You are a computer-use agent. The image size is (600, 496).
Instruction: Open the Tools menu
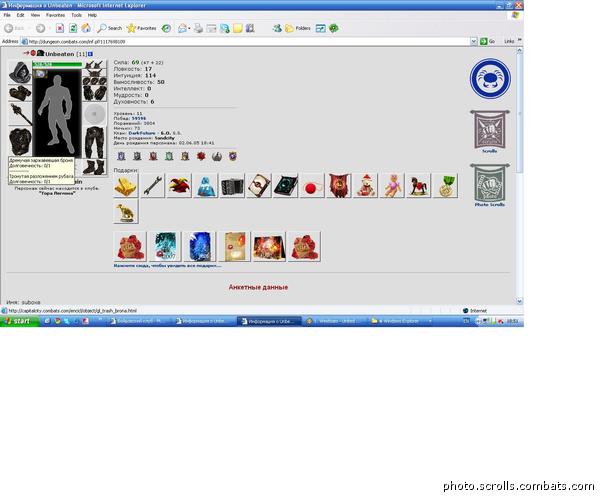pyautogui.click(x=77, y=15)
